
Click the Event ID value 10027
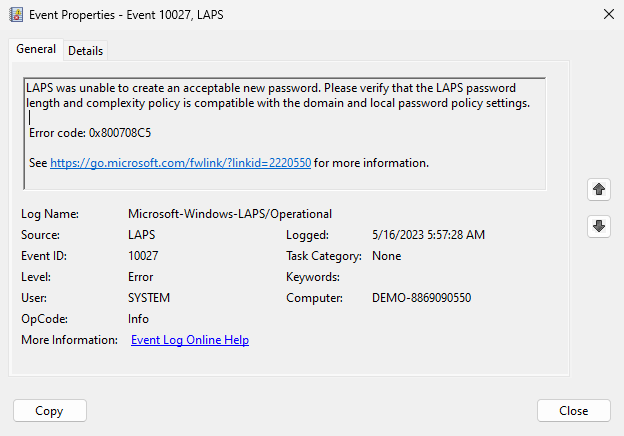(x=143, y=256)
